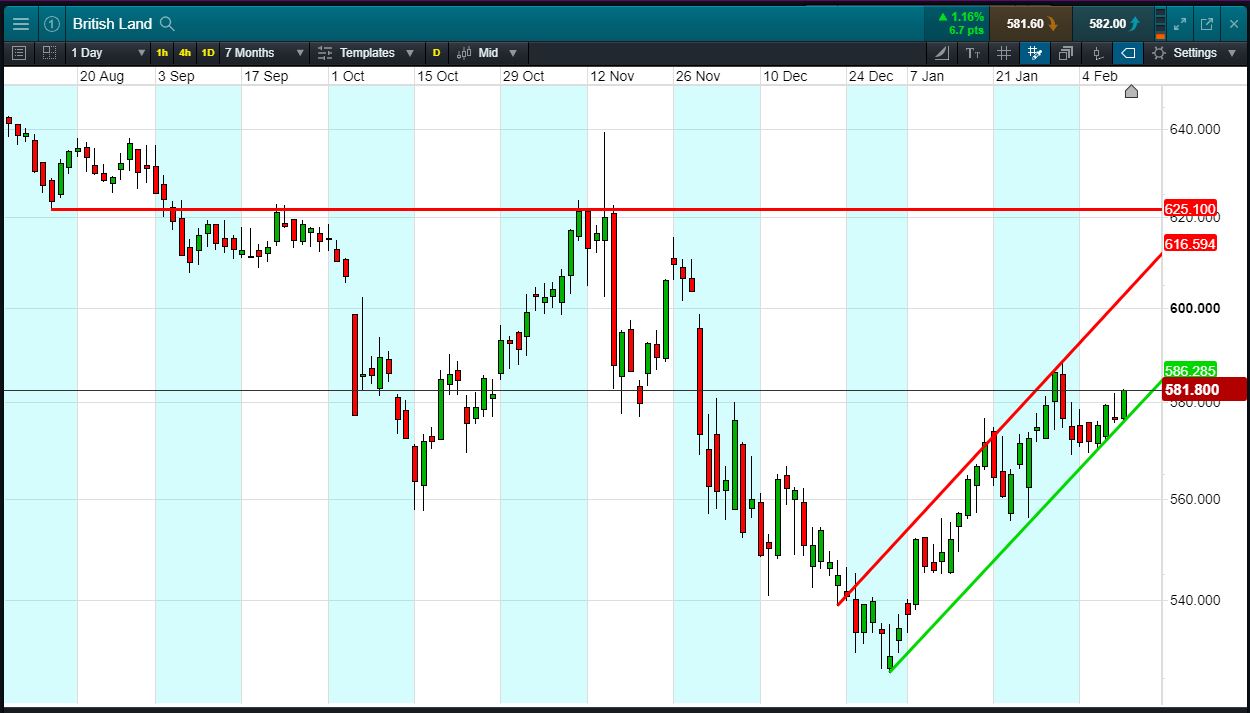Click the 625.100 red price label
This screenshot has width=1250, height=713.
[x=1190, y=209]
